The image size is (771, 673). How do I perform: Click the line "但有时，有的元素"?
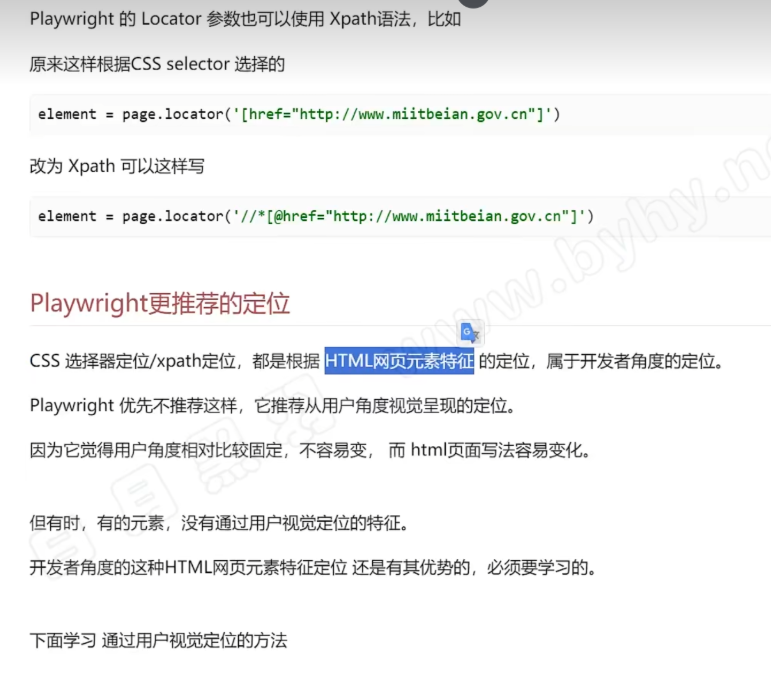[x=218, y=523]
